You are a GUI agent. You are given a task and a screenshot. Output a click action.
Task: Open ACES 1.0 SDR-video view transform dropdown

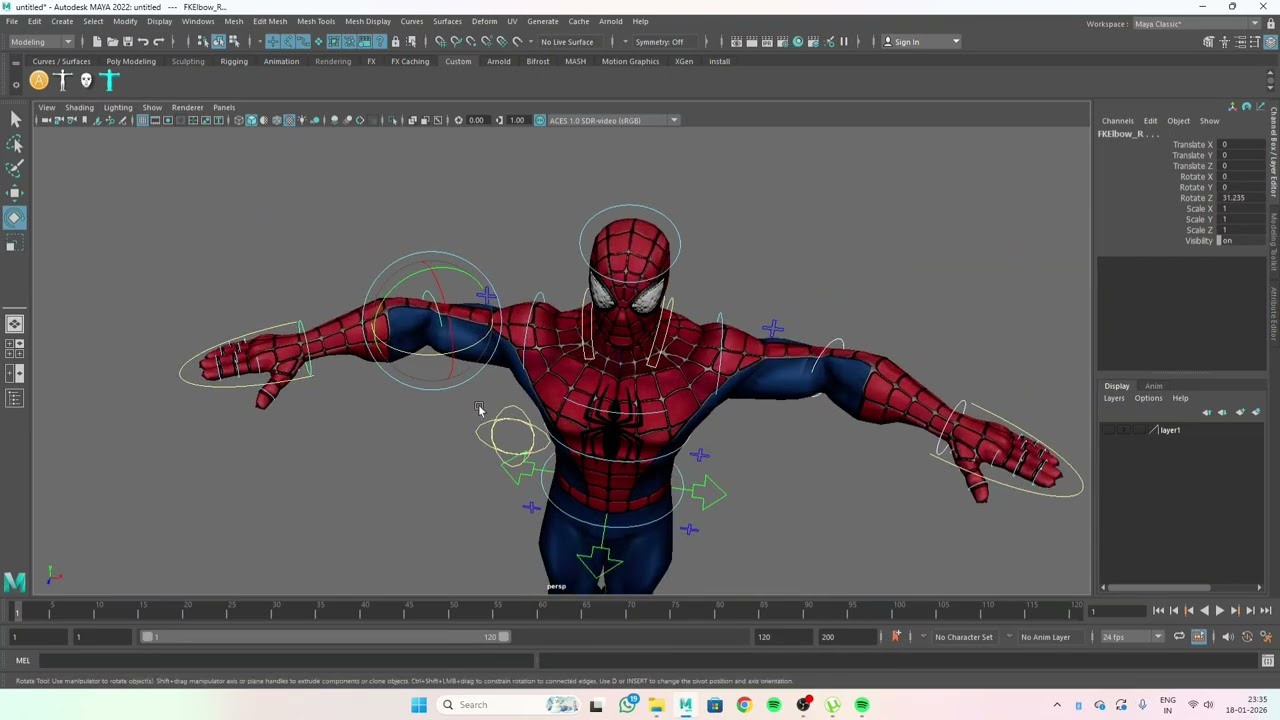coord(612,120)
